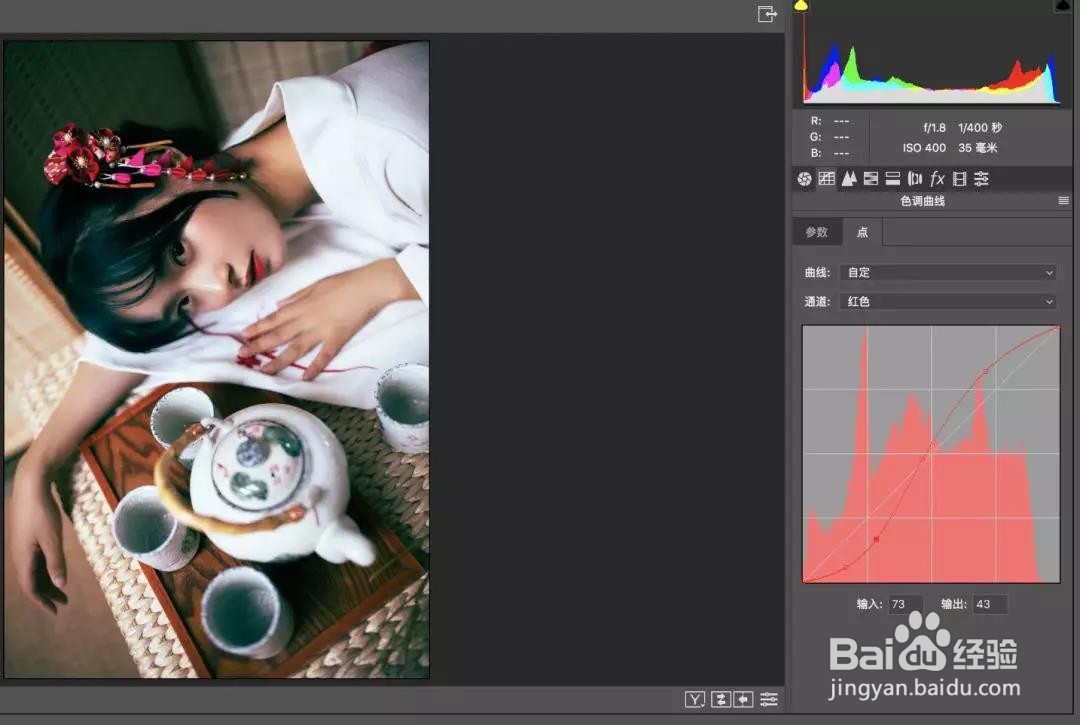Open the Presets sliders panel icon

coord(982,179)
